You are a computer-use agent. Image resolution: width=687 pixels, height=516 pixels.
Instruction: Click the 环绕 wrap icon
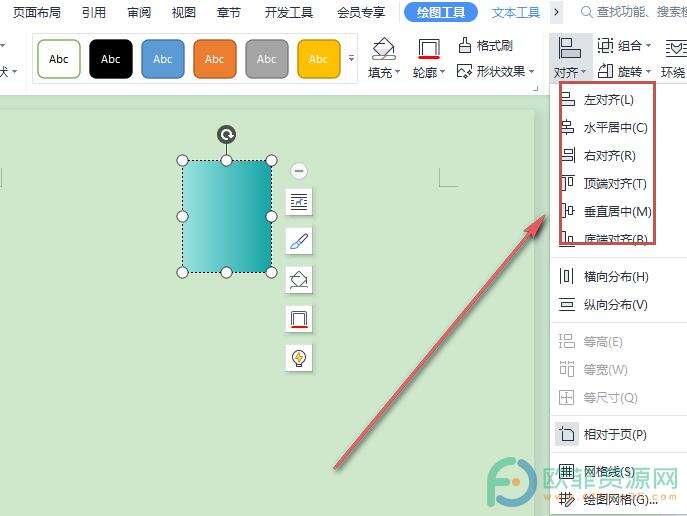[675, 48]
